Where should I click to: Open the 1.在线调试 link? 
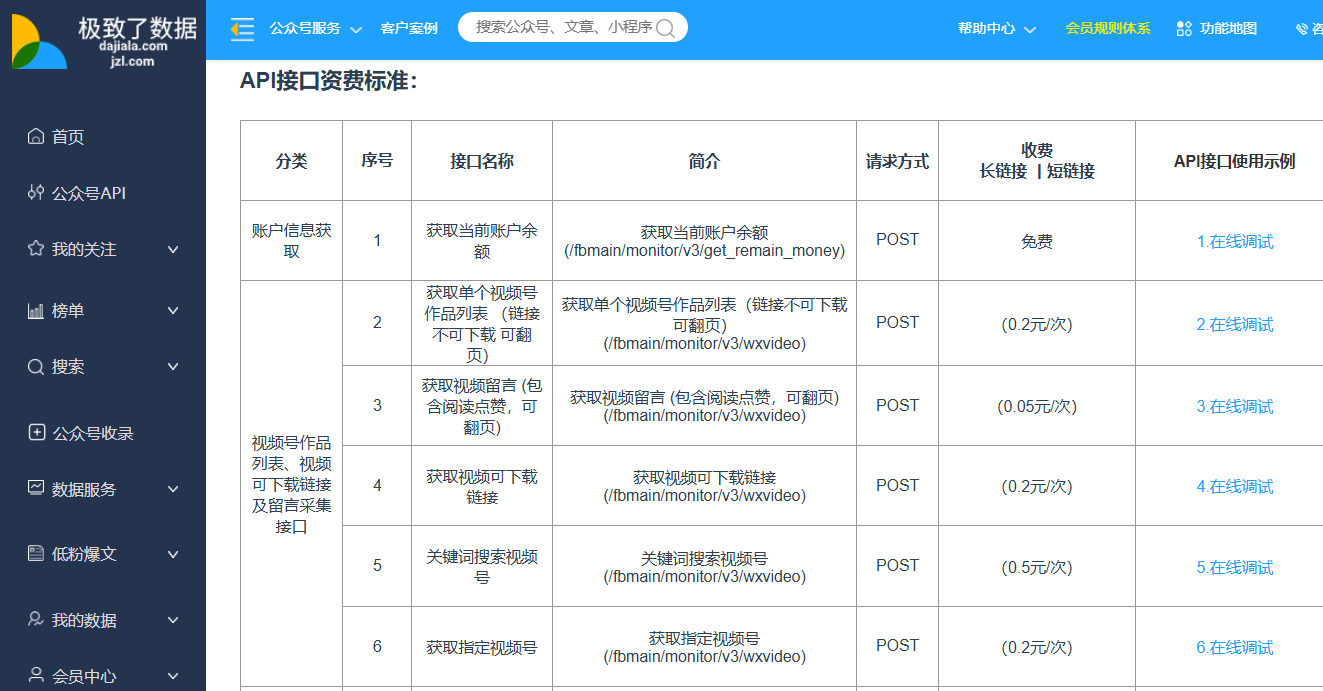point(1235,242)
